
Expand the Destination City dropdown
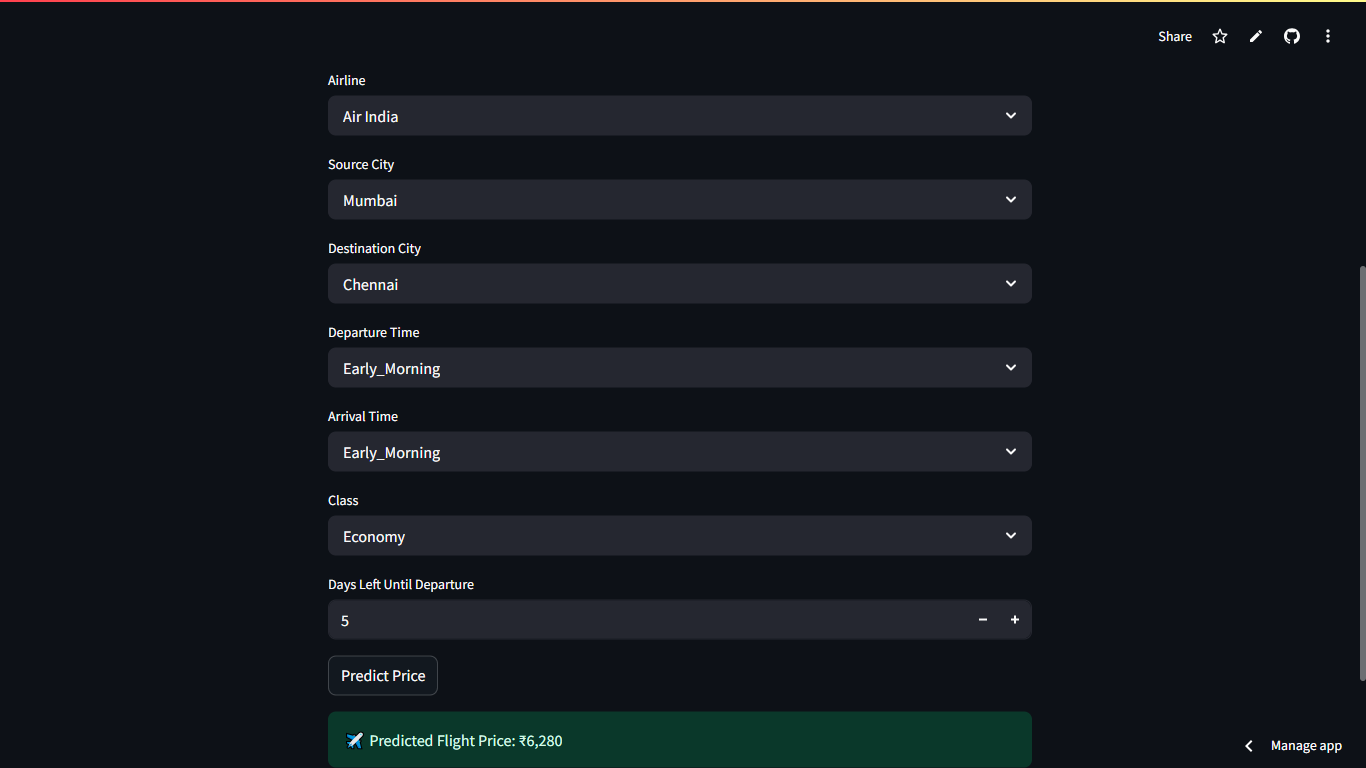[679, 284]
